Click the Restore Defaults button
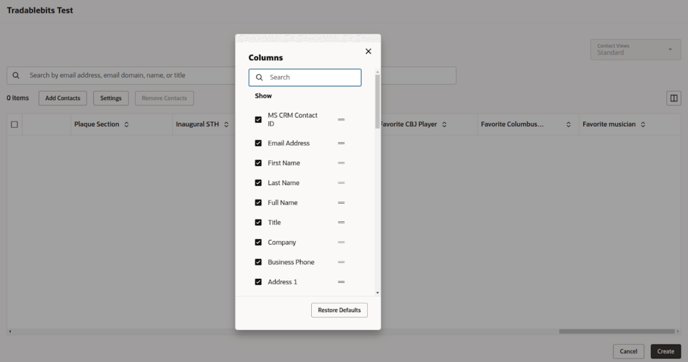The image size is (688, 362). point(339,310)
